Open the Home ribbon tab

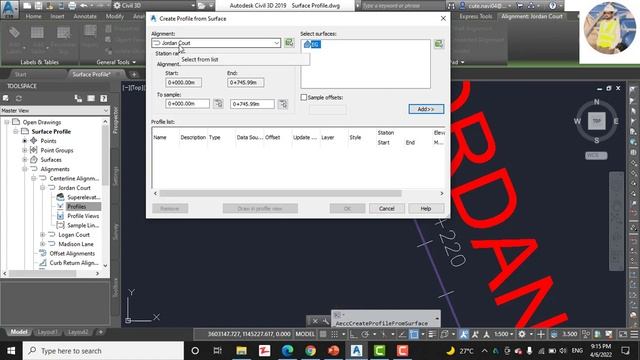[x=33, y=16]
